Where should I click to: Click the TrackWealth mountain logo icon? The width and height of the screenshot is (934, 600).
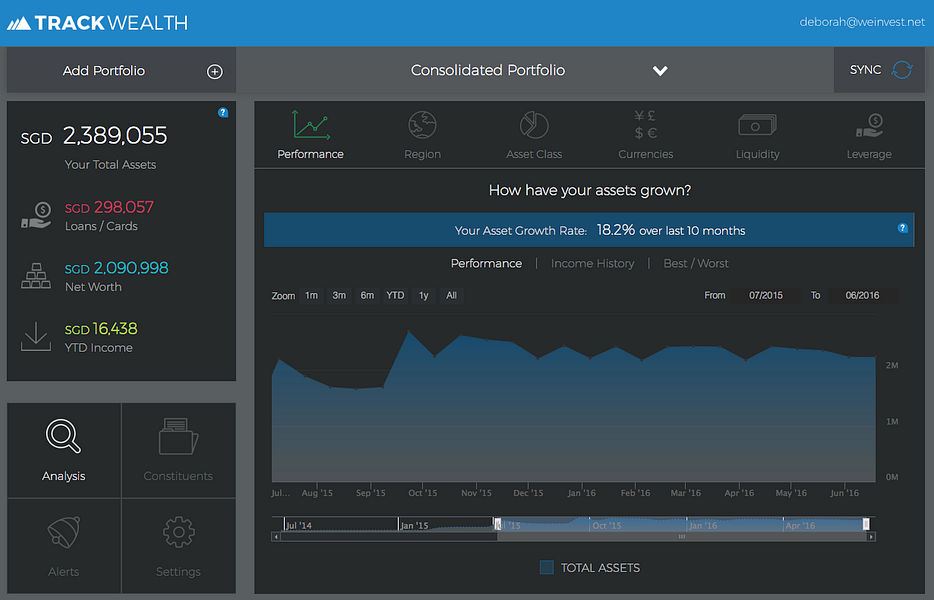tap(18, 23)
